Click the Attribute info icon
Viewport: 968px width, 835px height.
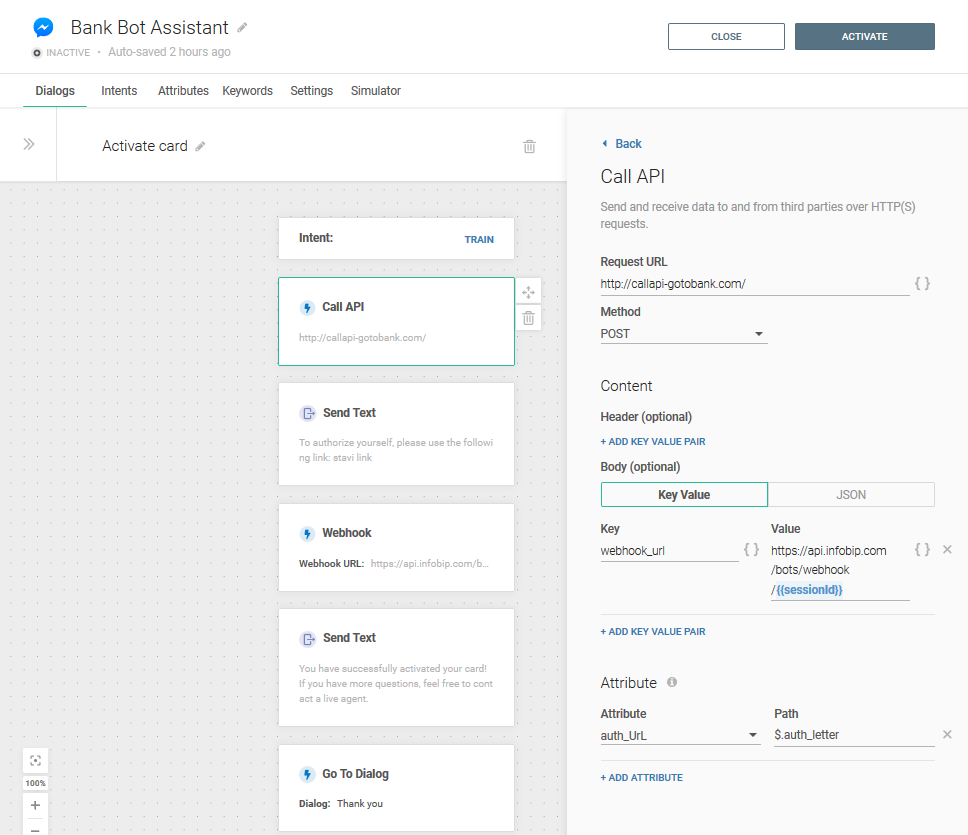[672, 682]
